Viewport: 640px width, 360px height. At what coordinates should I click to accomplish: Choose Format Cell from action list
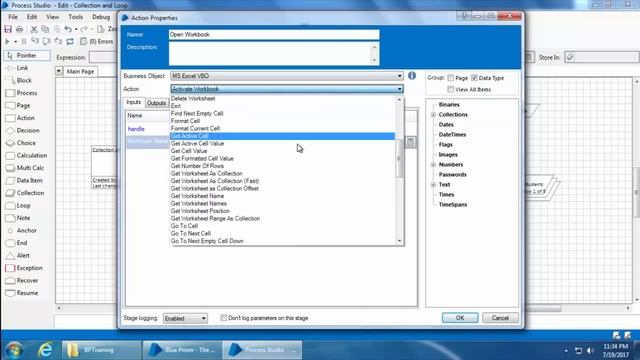coord(282,121)
